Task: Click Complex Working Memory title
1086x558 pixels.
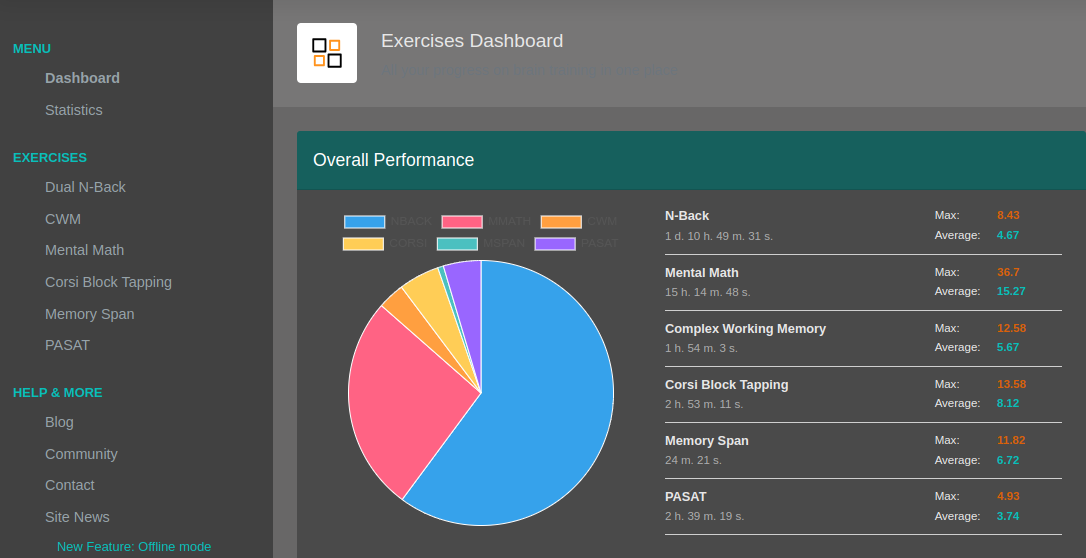Action: point(745,328)
